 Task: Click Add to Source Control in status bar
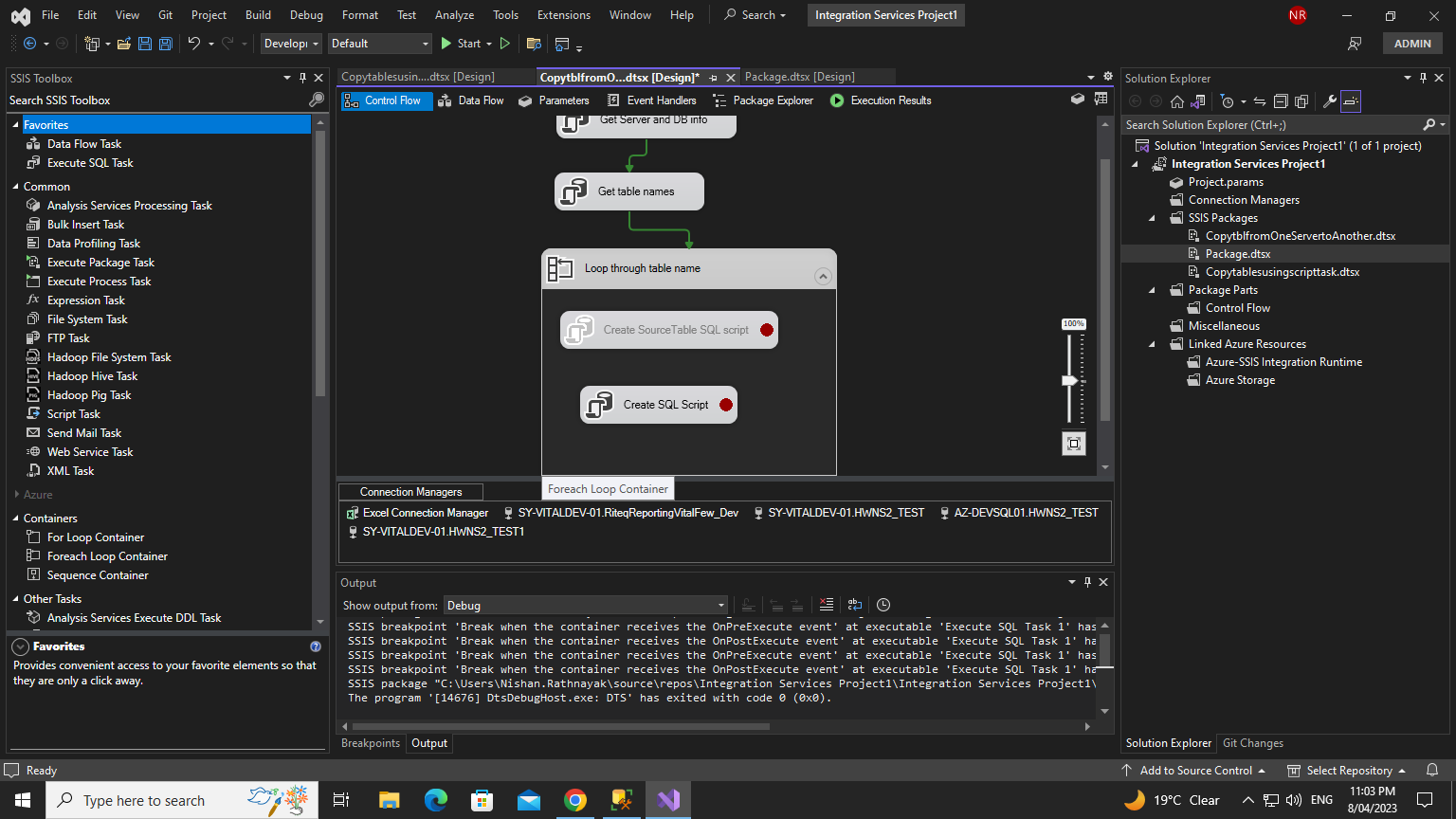point(1193,771)
